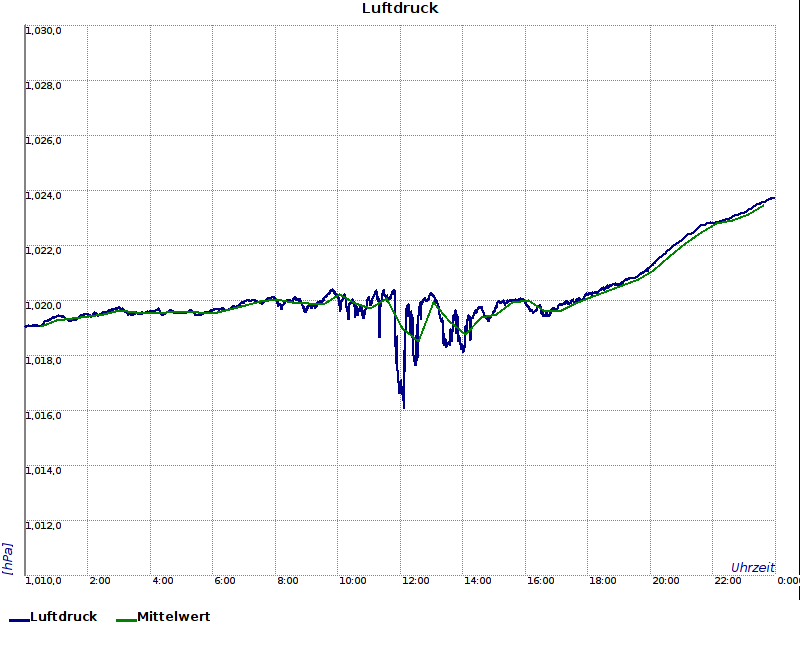Click the green Mittelwert legend color line
This screenshot has width=800, height=650.
pos(127,620)
